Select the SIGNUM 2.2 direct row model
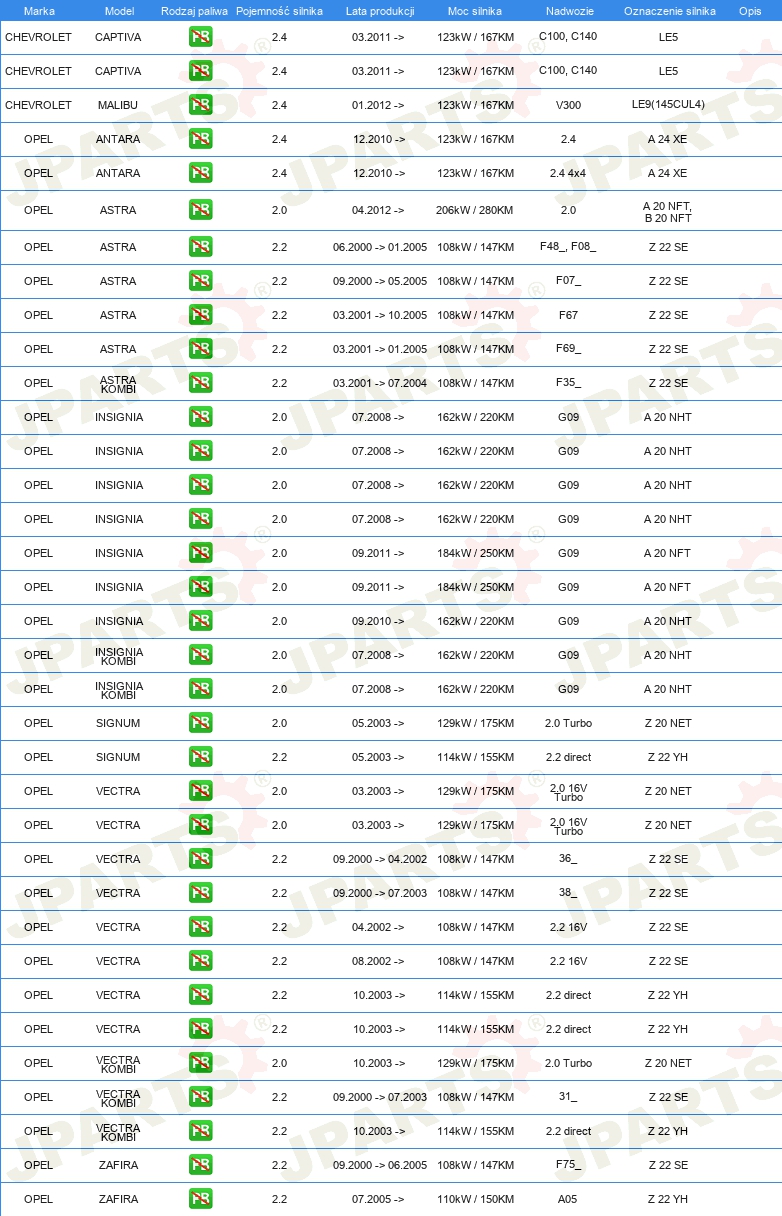 tap(118, 757)
